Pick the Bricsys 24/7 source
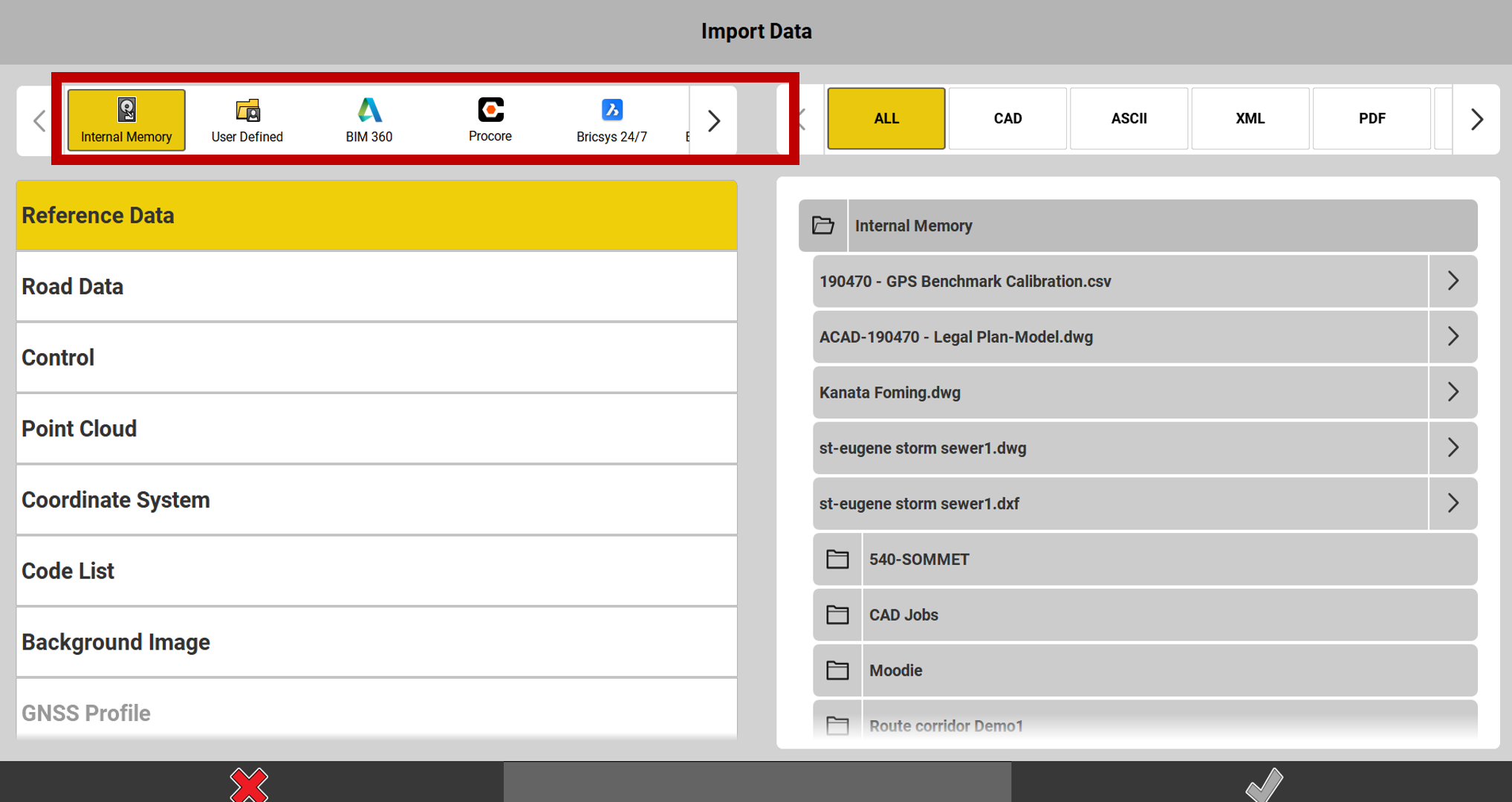The height and width of the screenshot is (802, 1512). [611, 120]
